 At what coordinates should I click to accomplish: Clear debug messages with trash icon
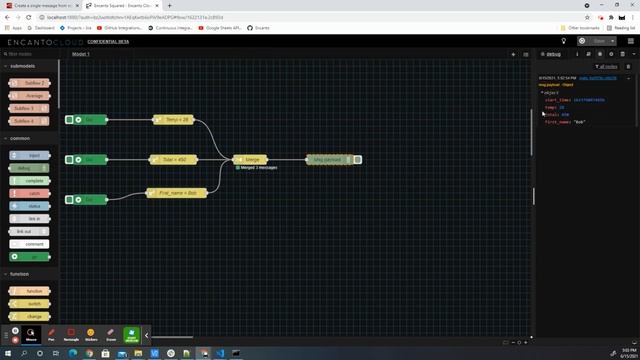629,67
